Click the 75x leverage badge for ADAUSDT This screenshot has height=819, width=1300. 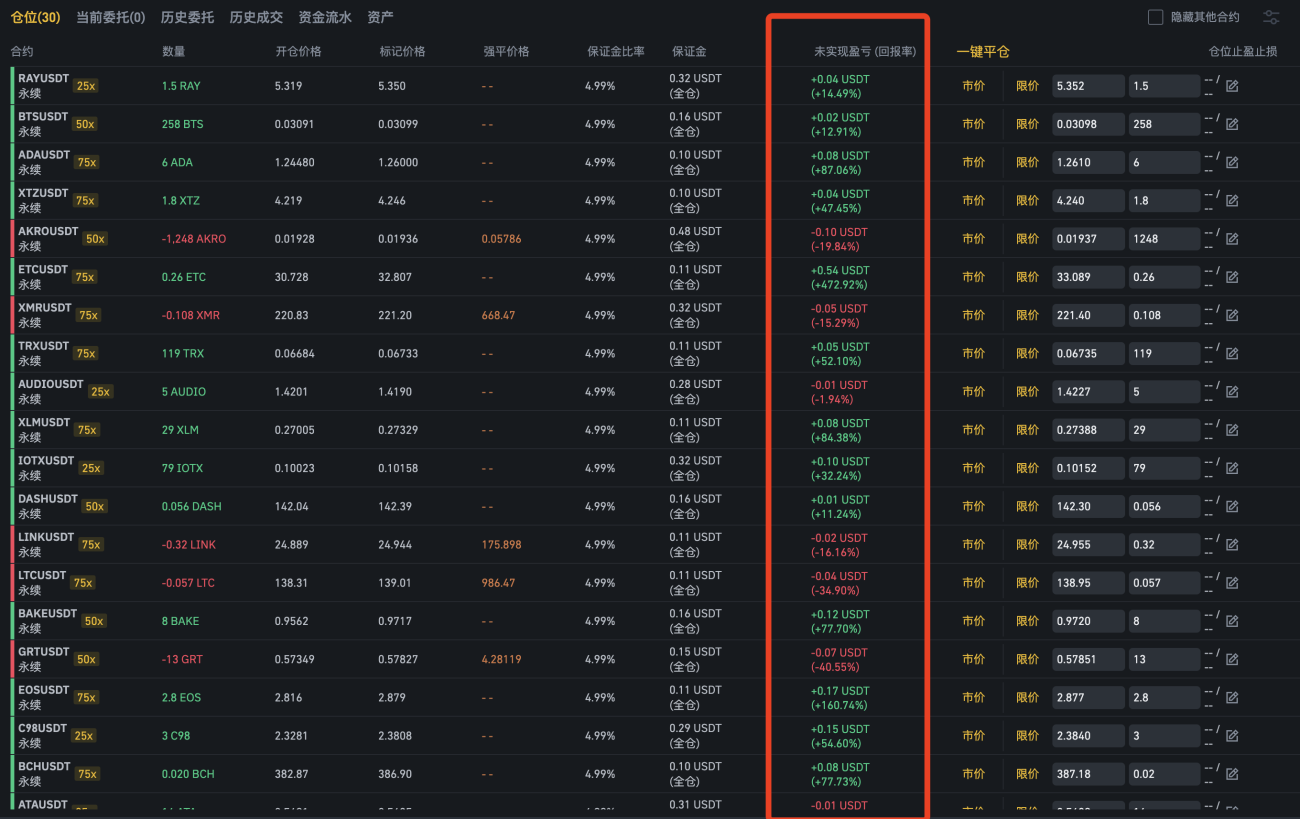coord(86,162)
